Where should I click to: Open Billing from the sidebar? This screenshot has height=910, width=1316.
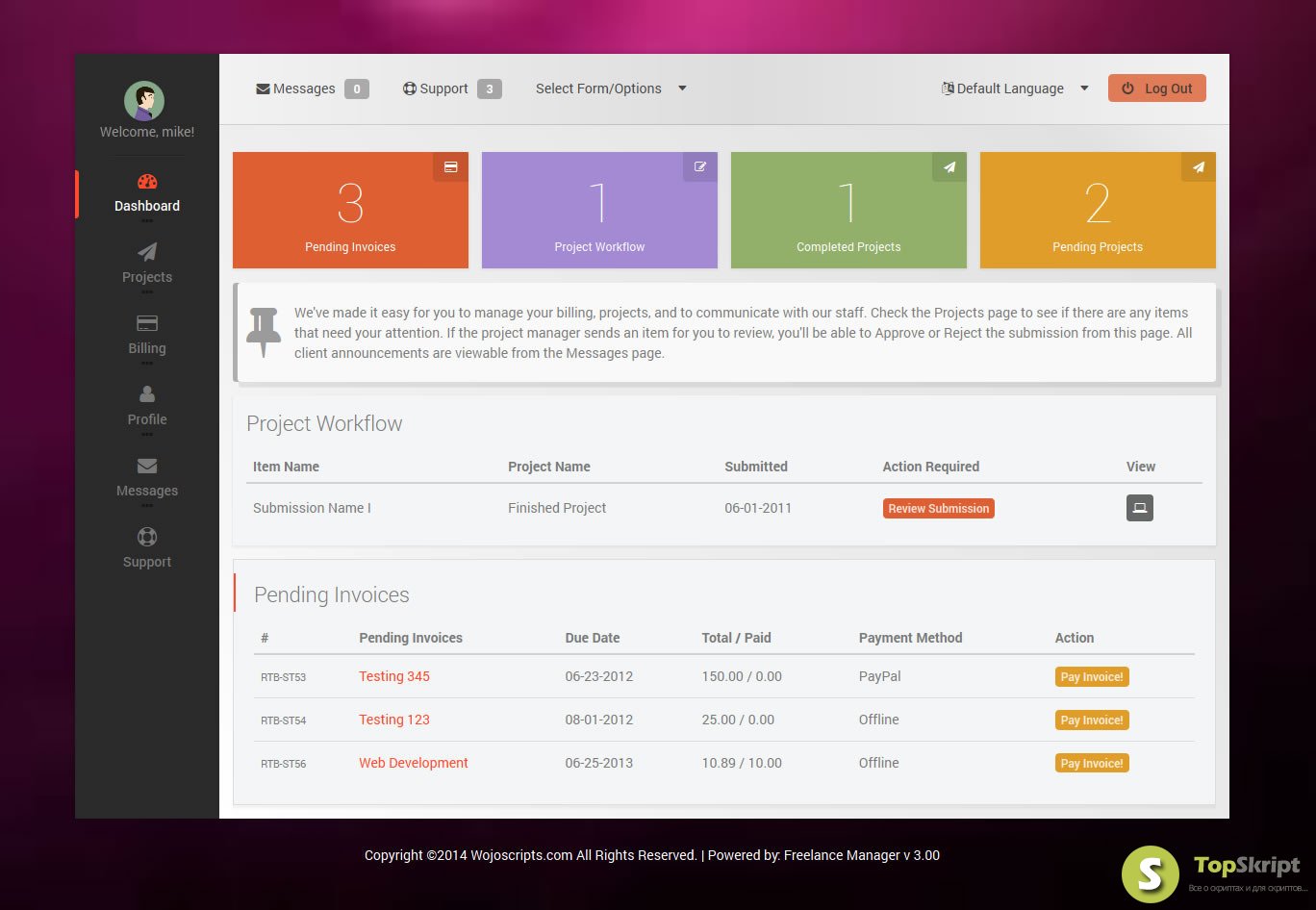tap(147, 336)
